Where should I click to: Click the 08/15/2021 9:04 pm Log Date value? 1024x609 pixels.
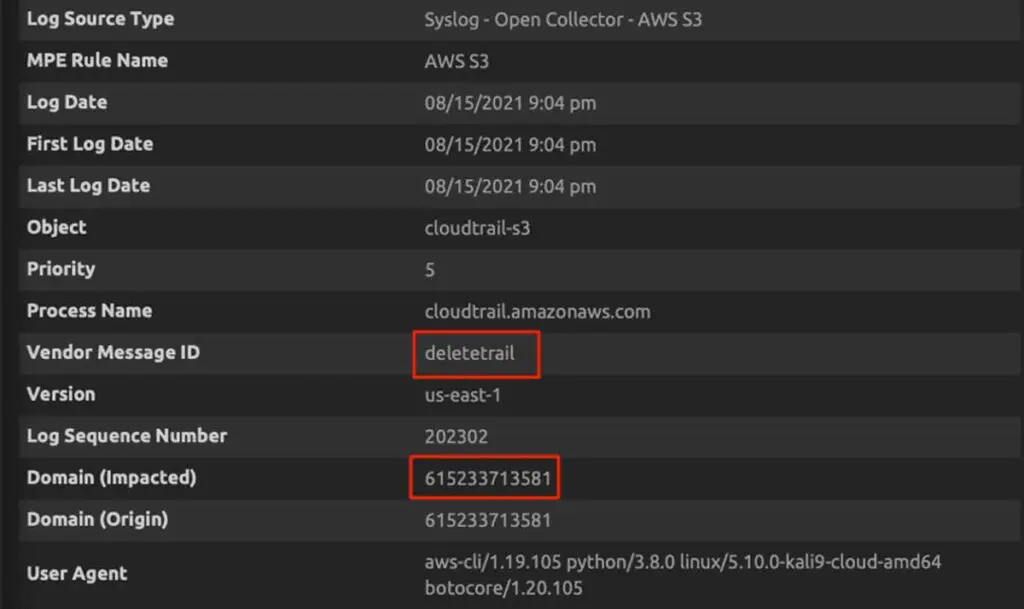pos(508,102)
